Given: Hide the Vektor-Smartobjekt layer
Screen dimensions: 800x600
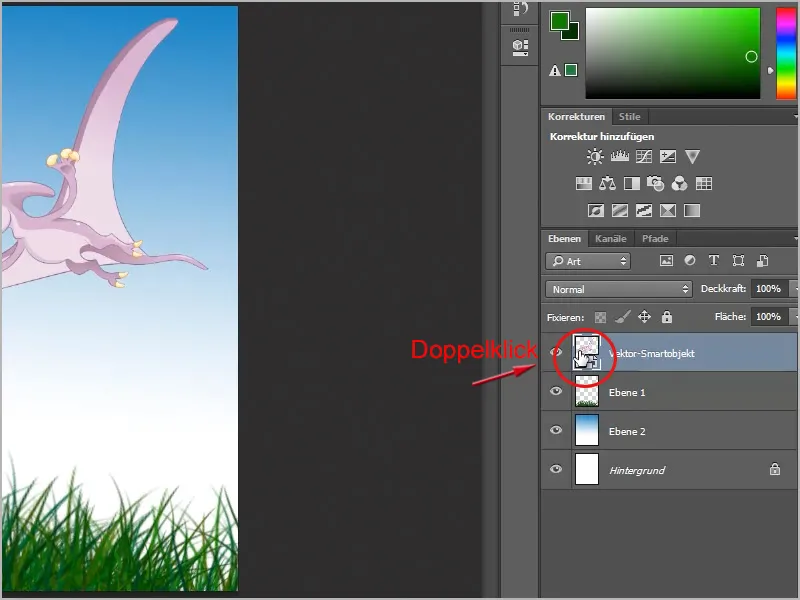Looking at the screenshot, I should tap(556, 353).
